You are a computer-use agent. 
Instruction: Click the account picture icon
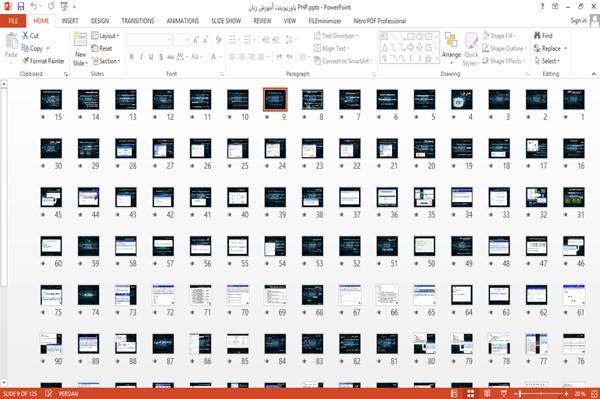coord(595,21)
